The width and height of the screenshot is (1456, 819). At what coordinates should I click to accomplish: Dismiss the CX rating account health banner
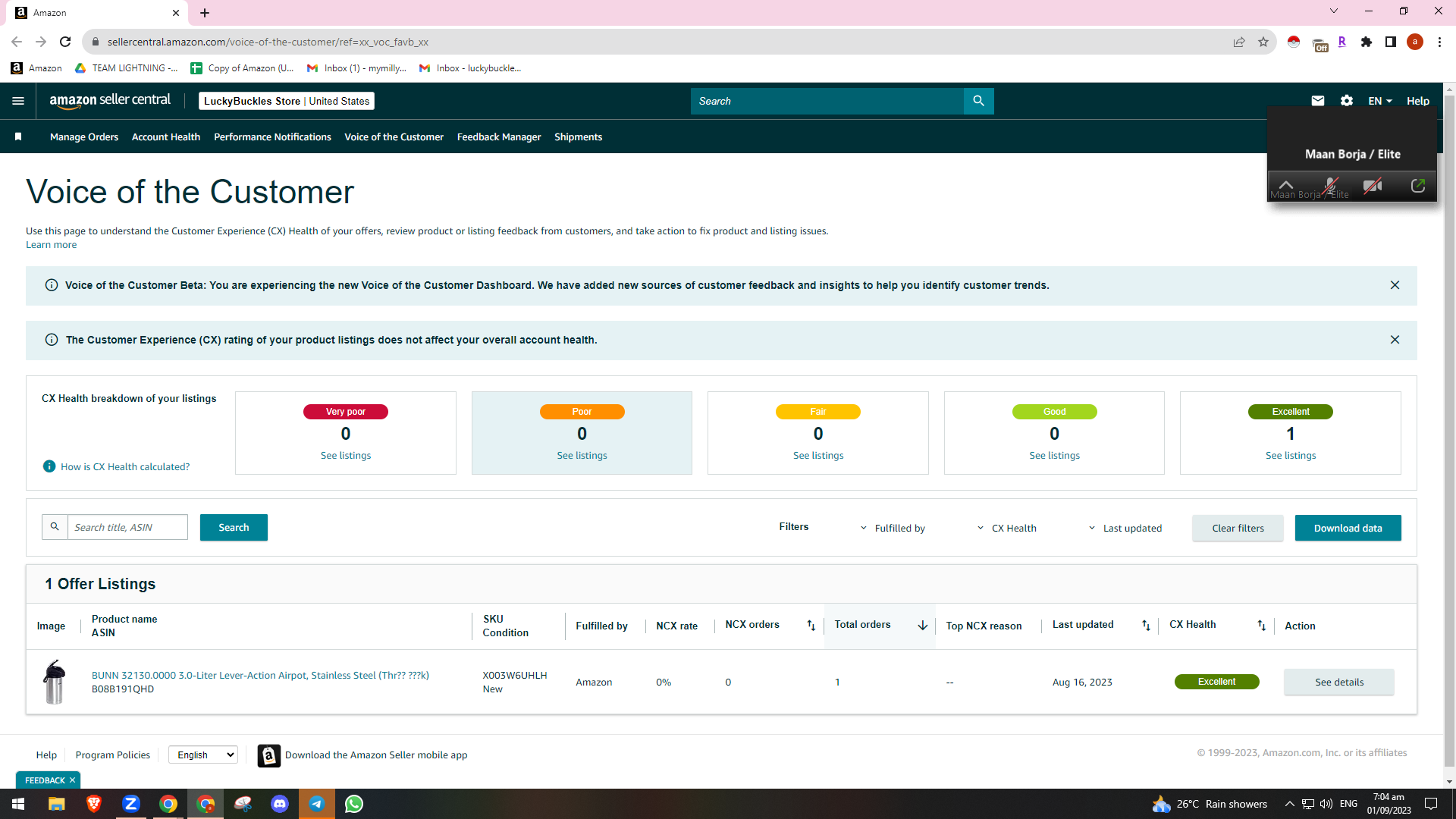click(1395, 340)
